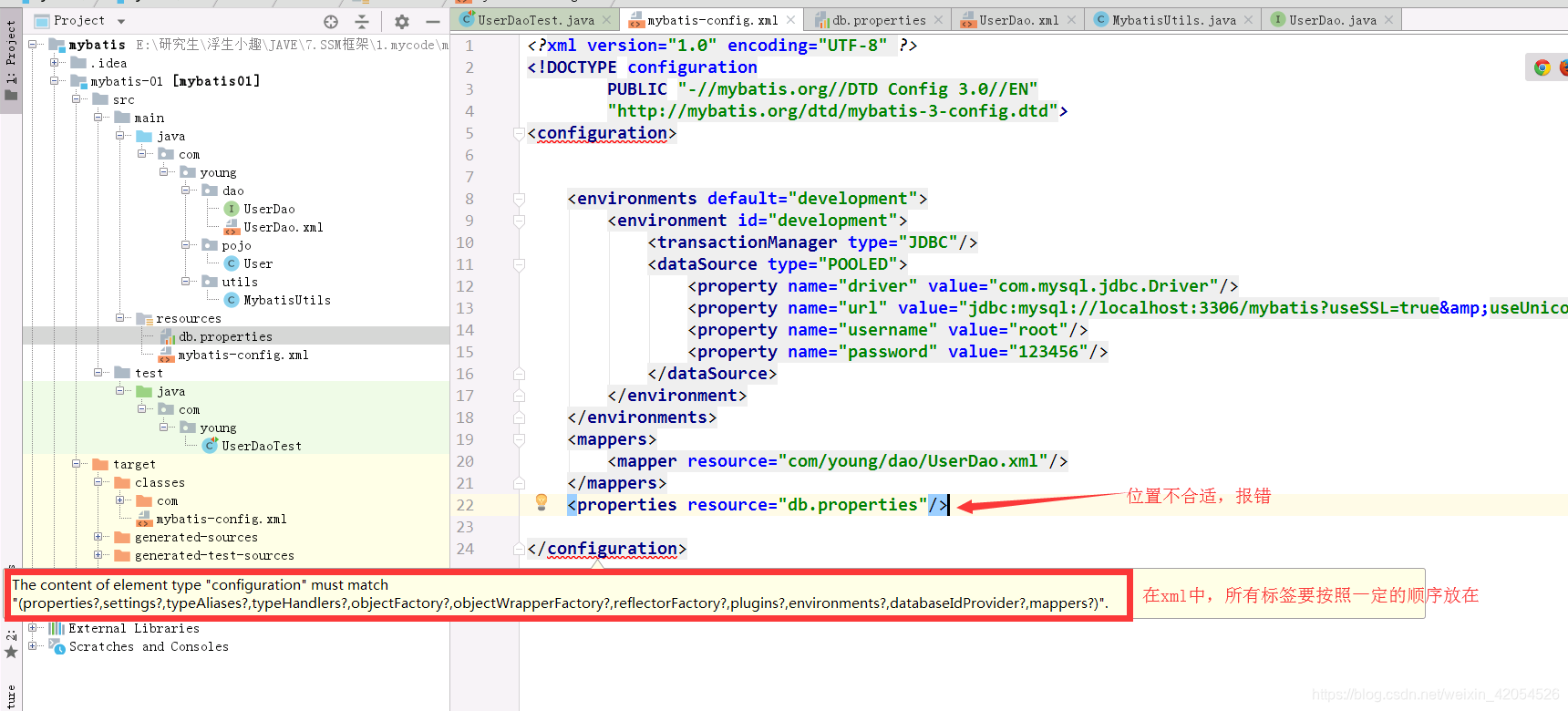1568x711 pixels.
Task: Expand the generated-sources folder
Action: 98,537
